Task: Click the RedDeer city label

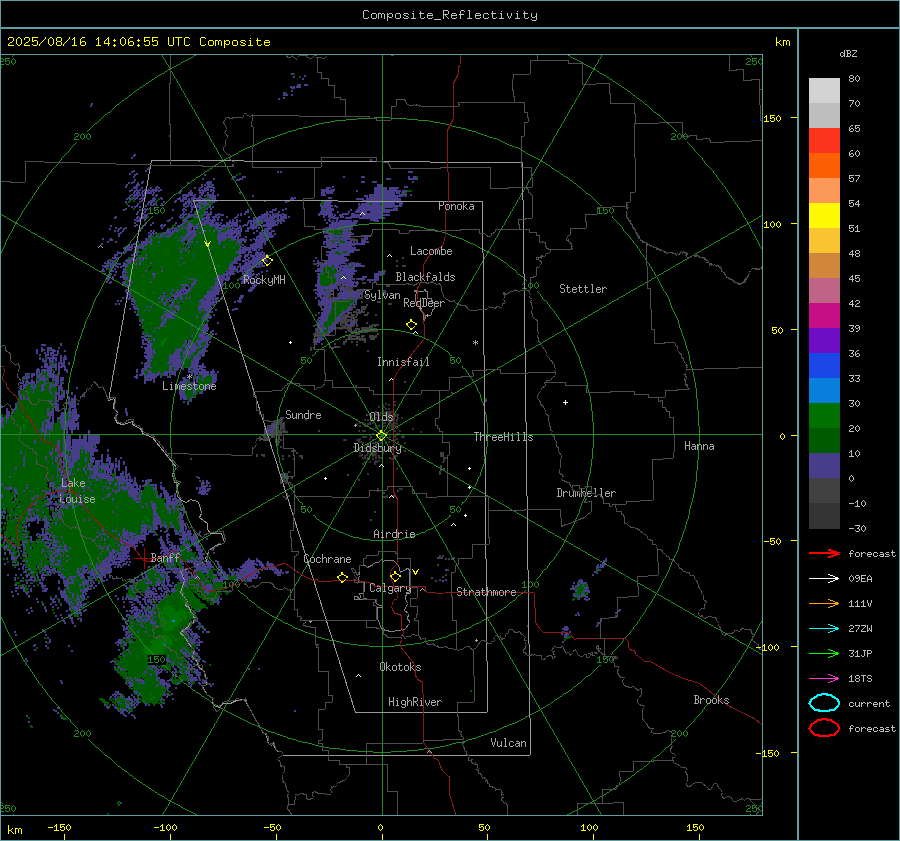Action: [424, 303]
